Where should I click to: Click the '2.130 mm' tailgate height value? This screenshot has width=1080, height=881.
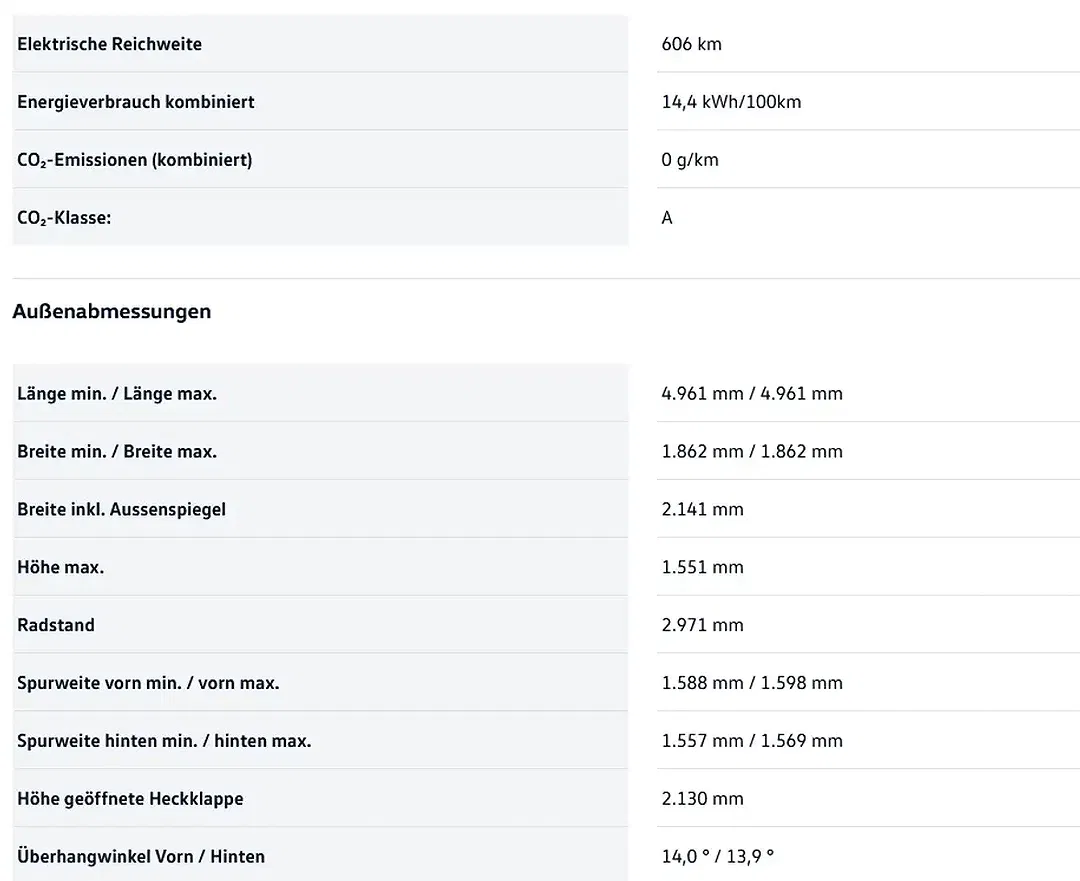(x=703, y=798)
